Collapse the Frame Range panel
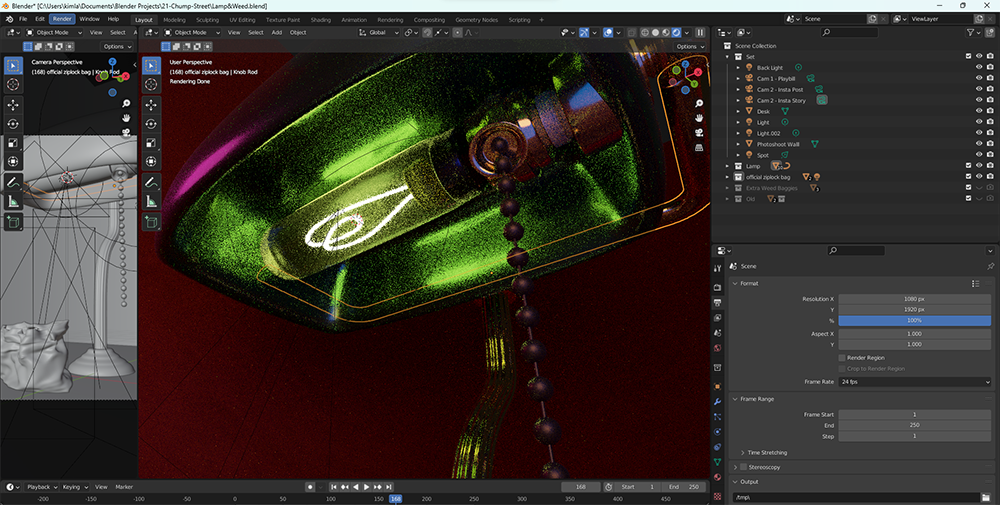The image size is (1000, 505). (735, 399)
